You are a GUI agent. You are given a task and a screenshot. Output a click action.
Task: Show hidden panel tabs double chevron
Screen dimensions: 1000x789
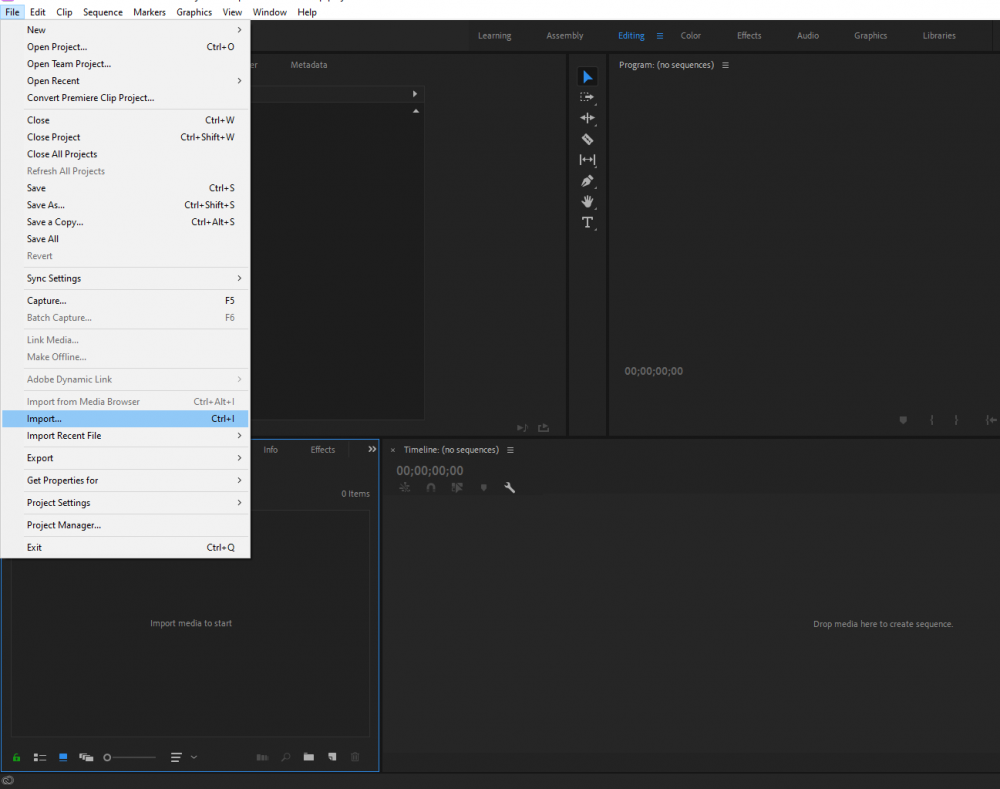pyautogui.click(x=372, y=450)
